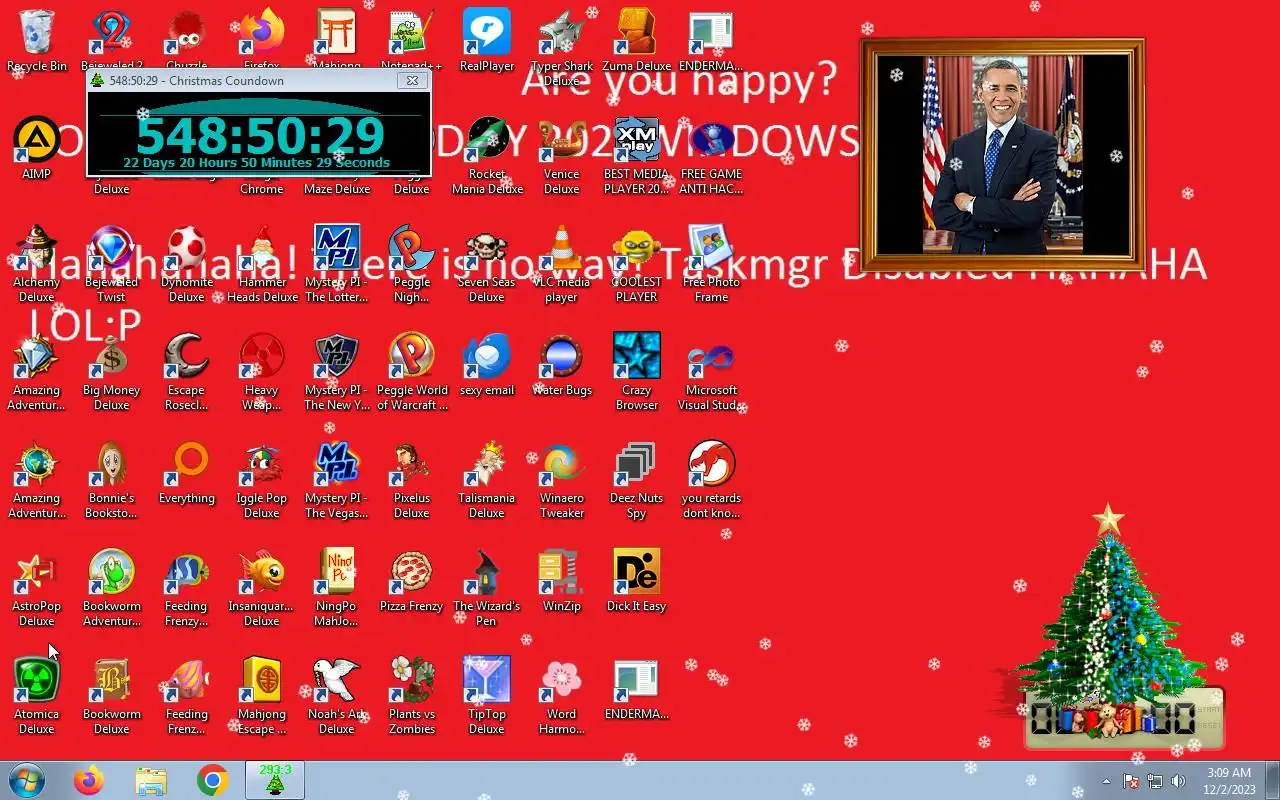
Task: Select the Peggle Nights shortcut
Action: (412, 263)
